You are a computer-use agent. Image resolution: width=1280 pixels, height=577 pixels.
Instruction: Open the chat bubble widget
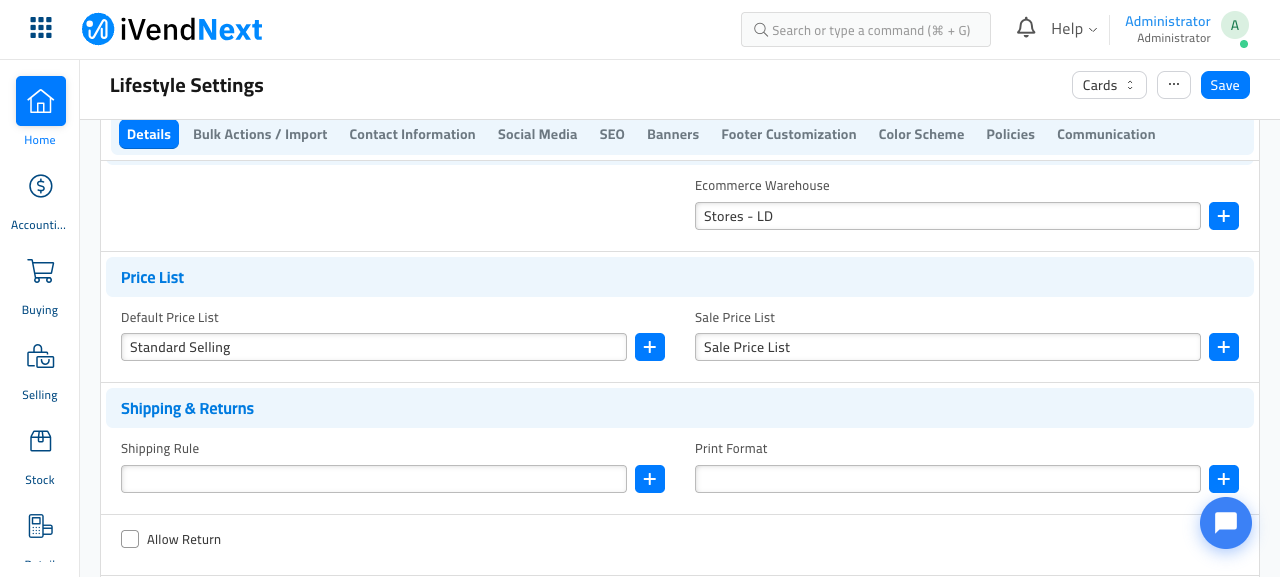tap(1226, 523)
